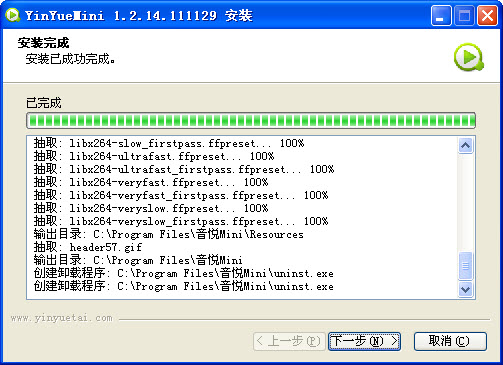The width and height of the screenshot is (503, 365).
Task: Click the green installation progress bar
Action: tap(251, 120)
